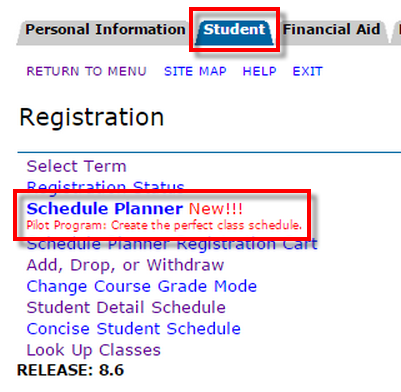
Task: Open the Select Term link
Action: point(77,166)
